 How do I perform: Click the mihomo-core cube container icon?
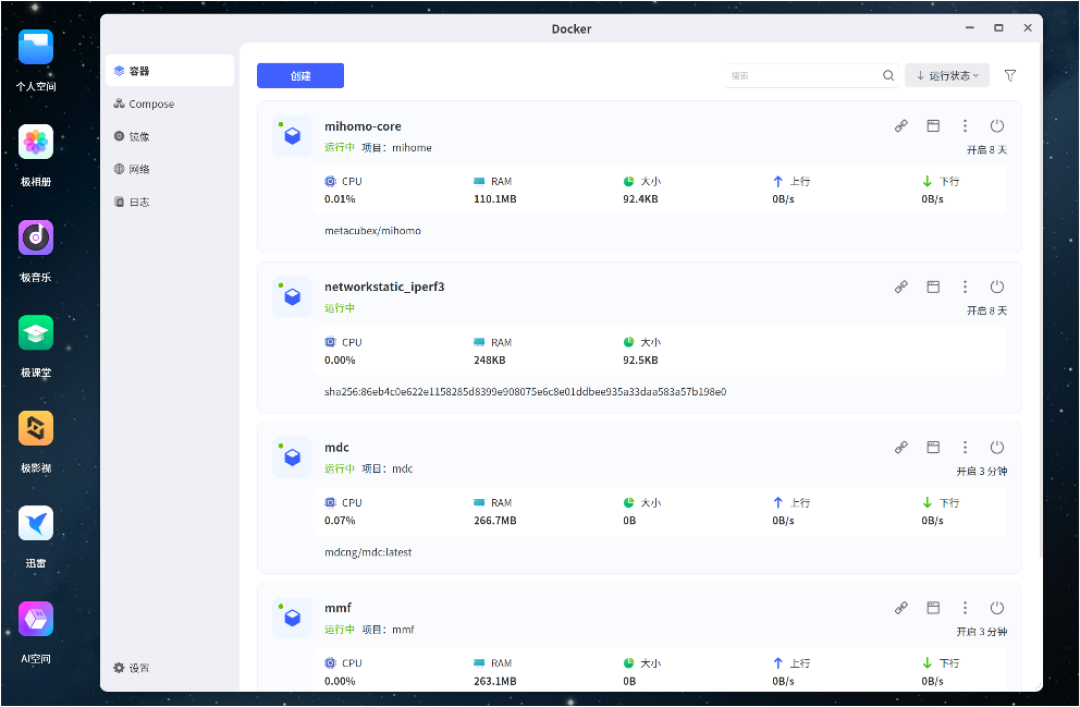(x=292, y=135)
